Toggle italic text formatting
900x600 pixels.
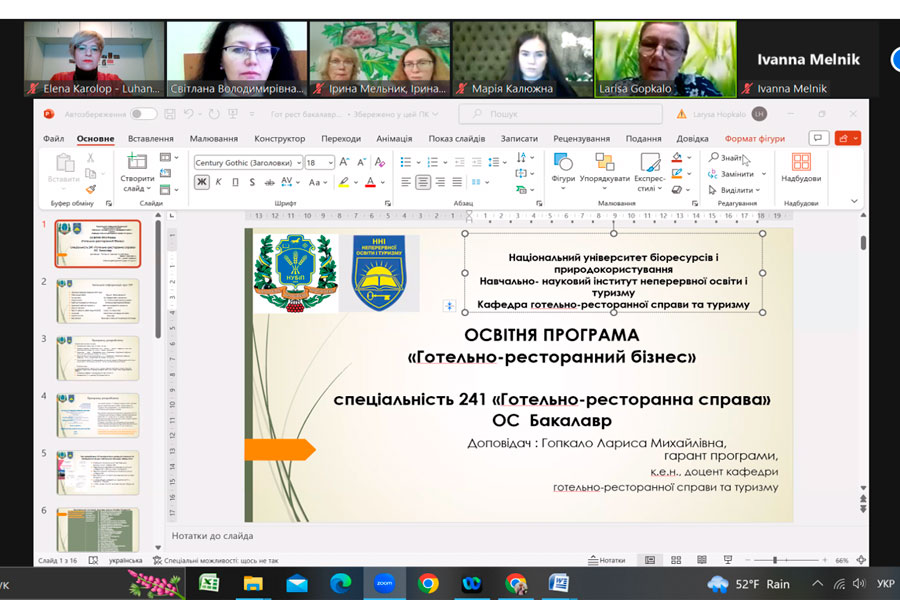[x=219, y=182]
